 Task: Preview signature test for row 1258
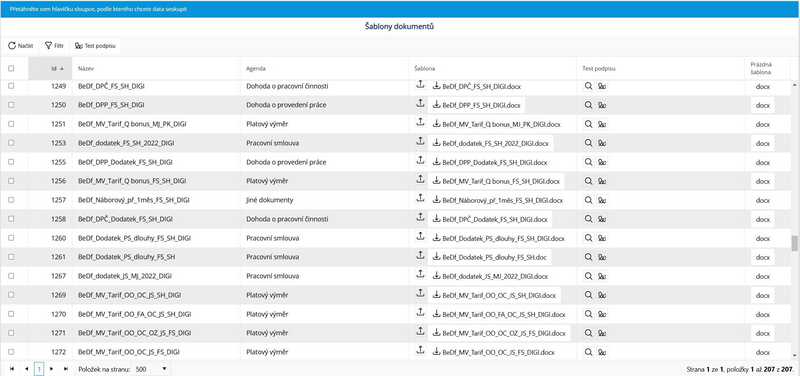pos(588,219)
